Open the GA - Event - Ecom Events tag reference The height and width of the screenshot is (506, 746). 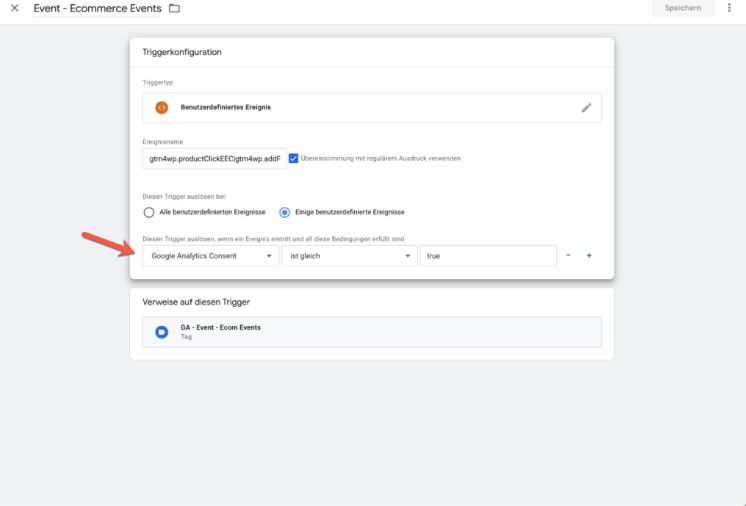pos(372,332)
